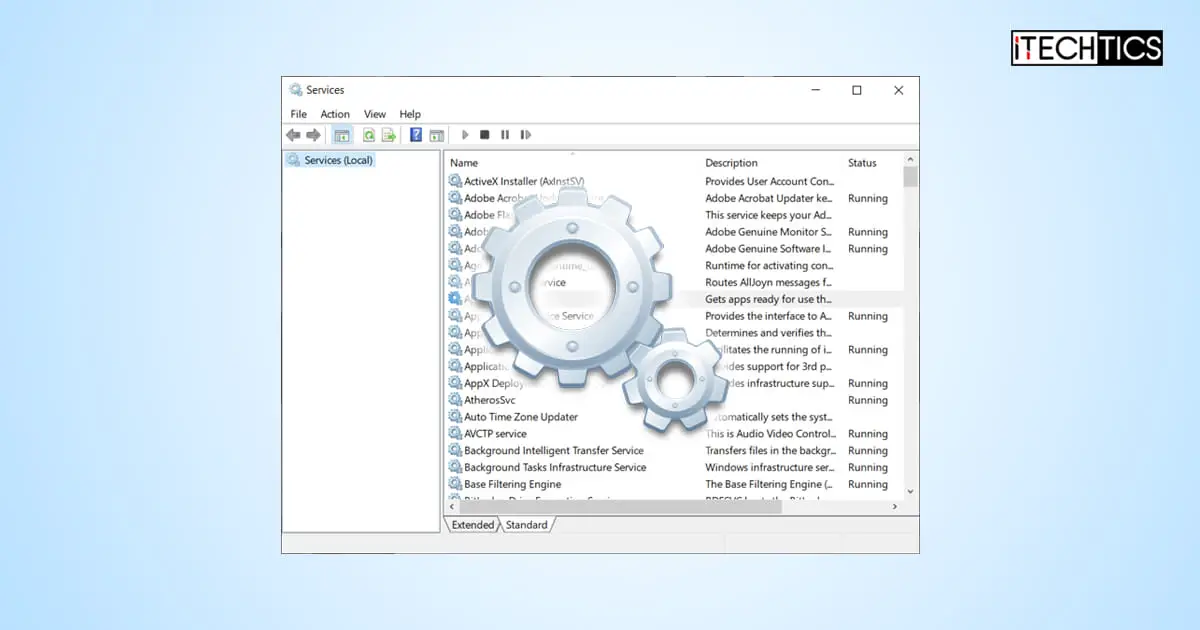Select Background Intelligent Transfer Service
1200x630 pixels.
[554, 451]
